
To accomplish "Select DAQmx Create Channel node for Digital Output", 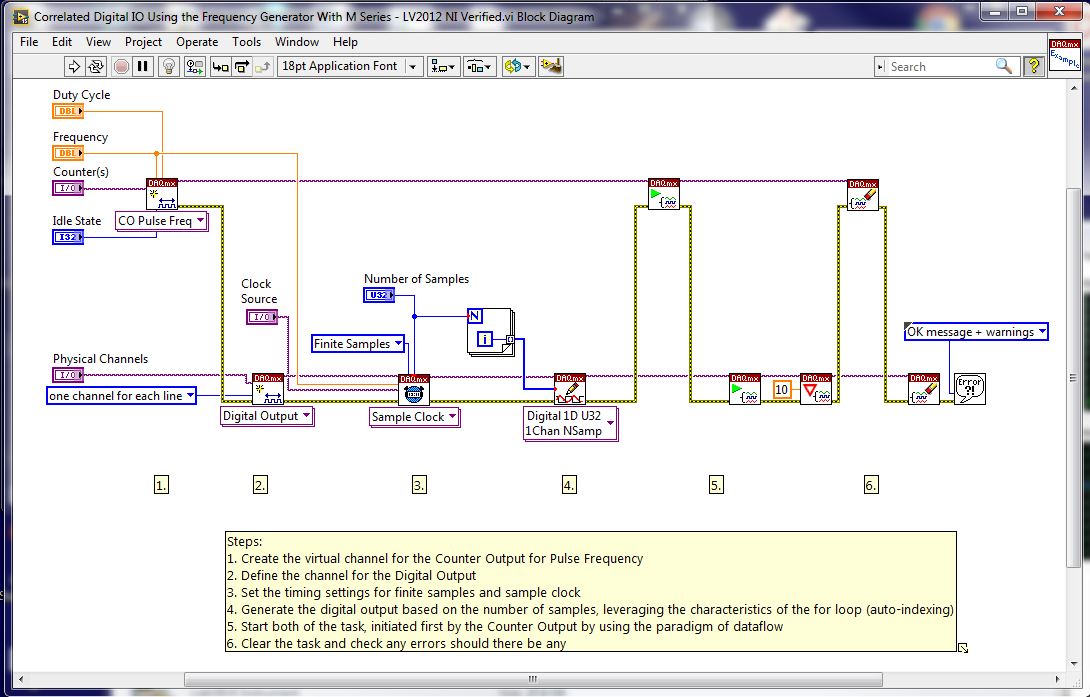I will coord(268,389).
